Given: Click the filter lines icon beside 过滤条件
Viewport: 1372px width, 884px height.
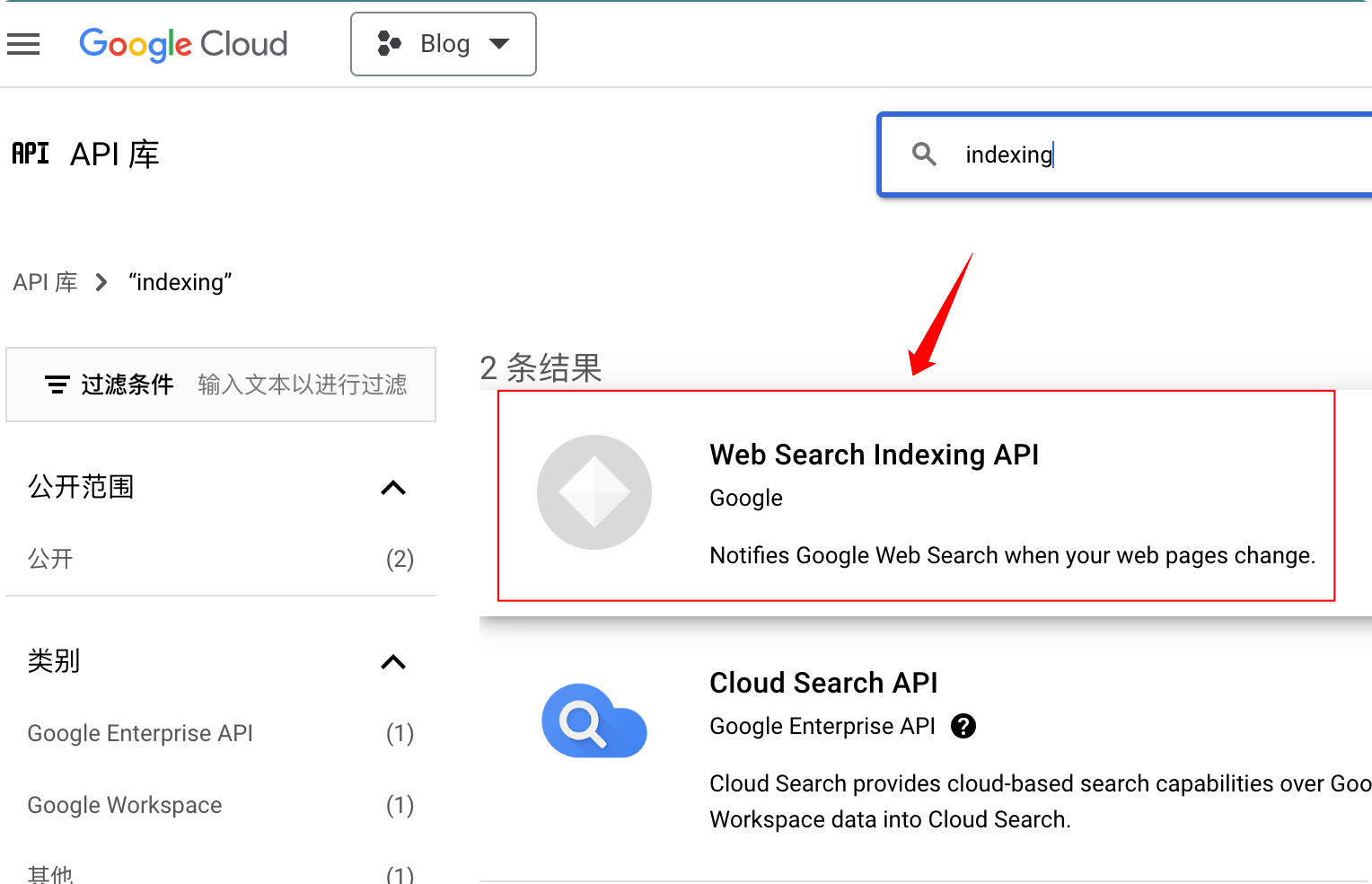Looking at the screenshot, I should [x=57, y=385].
